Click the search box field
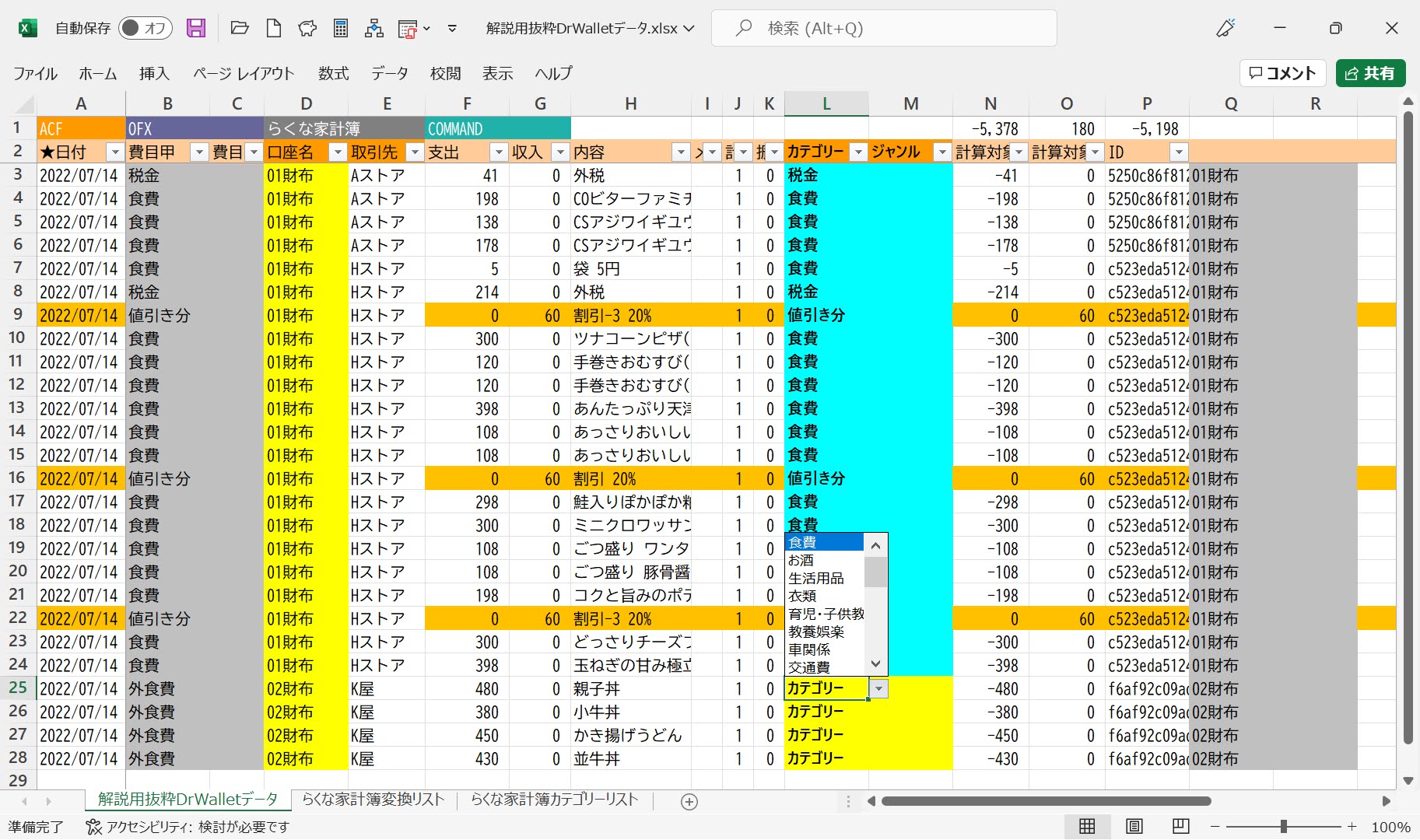 [x=884, y=29]
